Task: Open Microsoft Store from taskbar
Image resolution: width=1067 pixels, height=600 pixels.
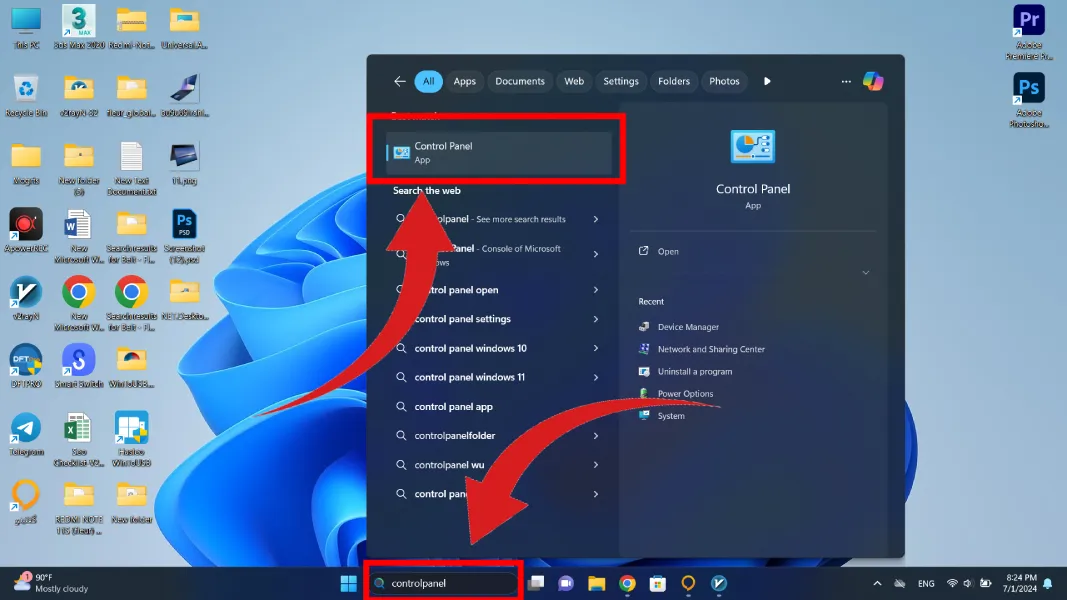Action: tap(657, 583)
